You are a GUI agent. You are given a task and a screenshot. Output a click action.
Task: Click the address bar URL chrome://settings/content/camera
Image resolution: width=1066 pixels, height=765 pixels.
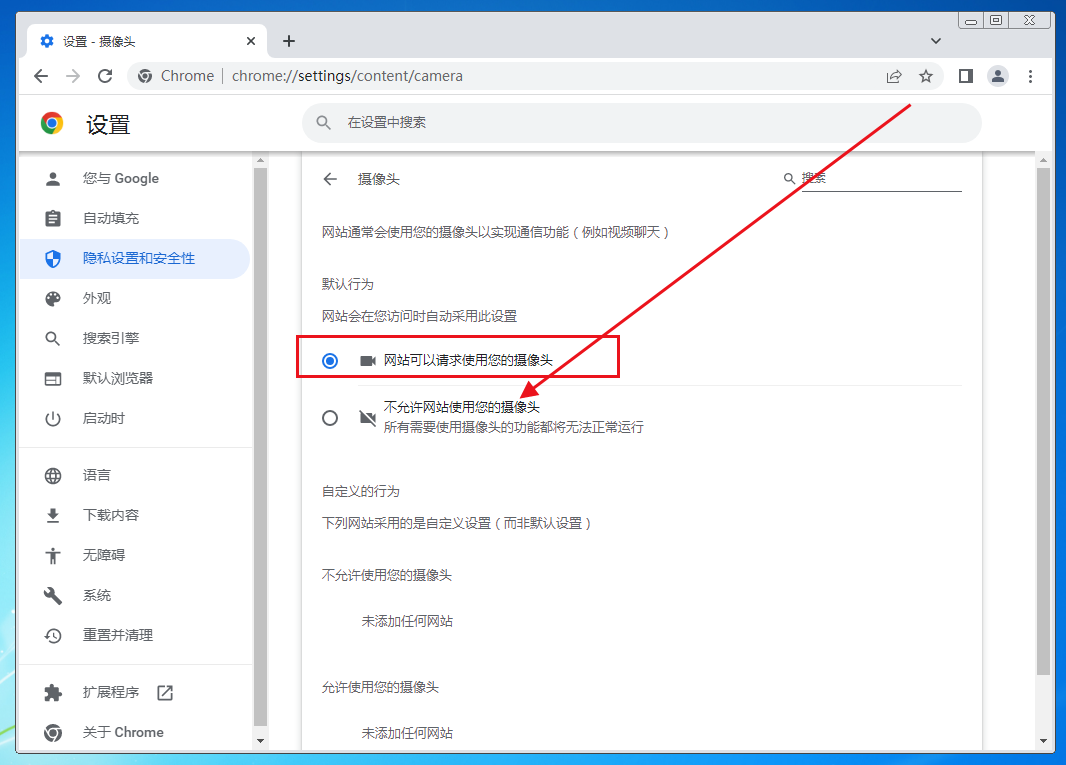coord(347,76)
